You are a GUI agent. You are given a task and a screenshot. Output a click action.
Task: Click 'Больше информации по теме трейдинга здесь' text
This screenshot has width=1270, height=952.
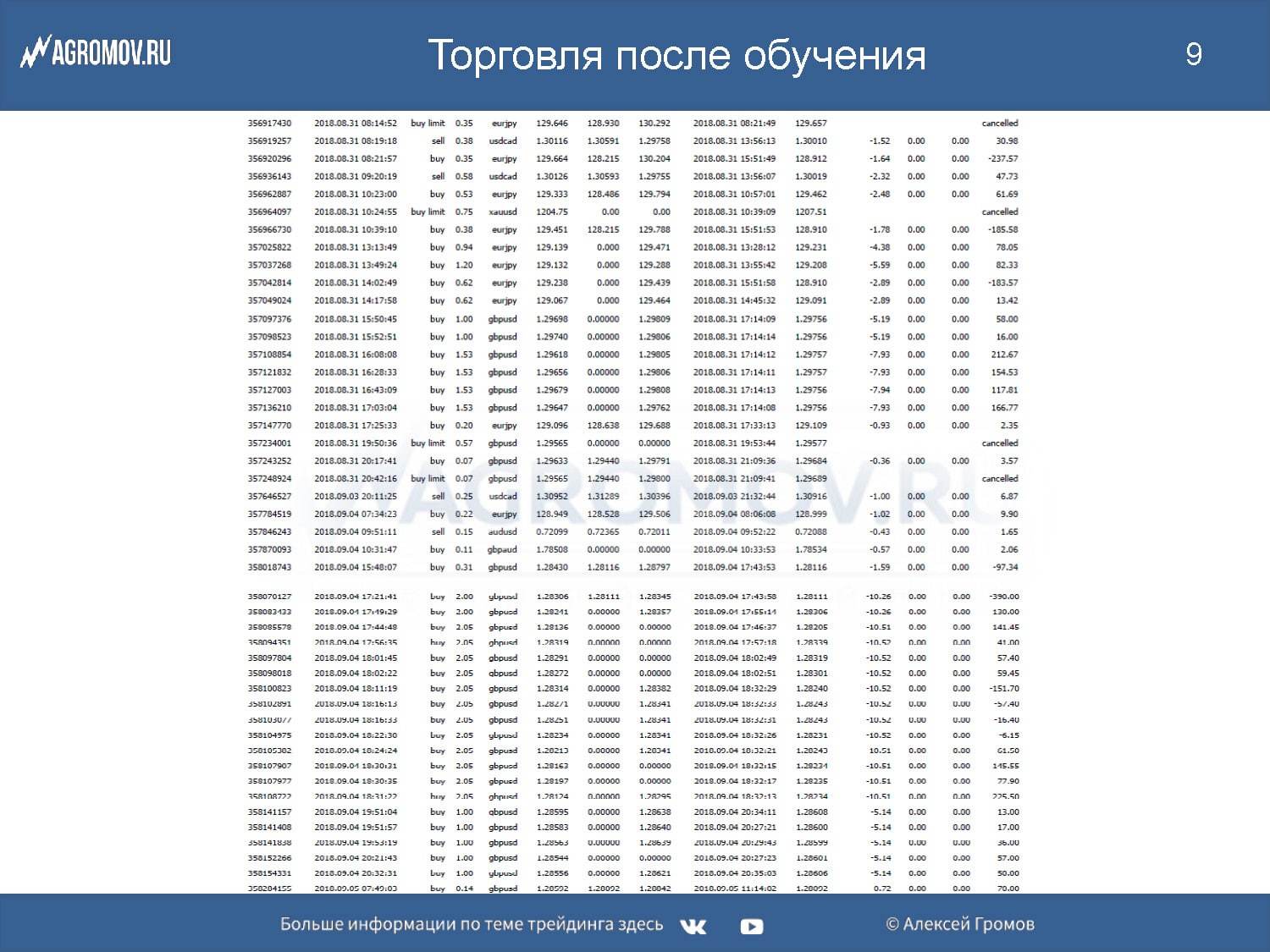pyautogui.click(x=472, y=924)
